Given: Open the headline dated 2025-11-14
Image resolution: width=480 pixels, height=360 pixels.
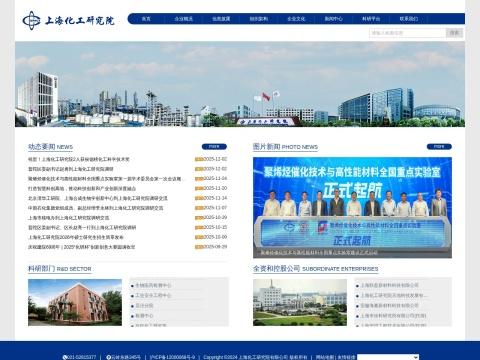Looking at the screenshot, I should pos(98,198).
